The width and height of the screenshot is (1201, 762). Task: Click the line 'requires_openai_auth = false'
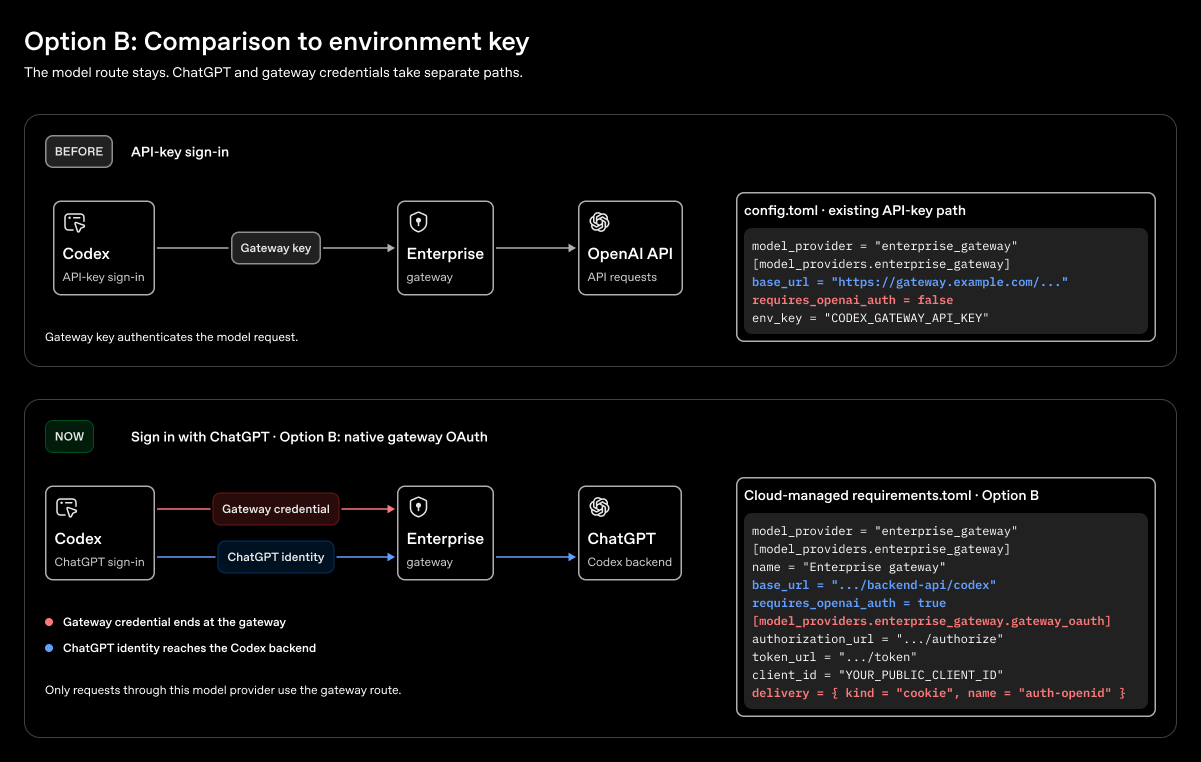pyautogui.click(x=852, y=300)
